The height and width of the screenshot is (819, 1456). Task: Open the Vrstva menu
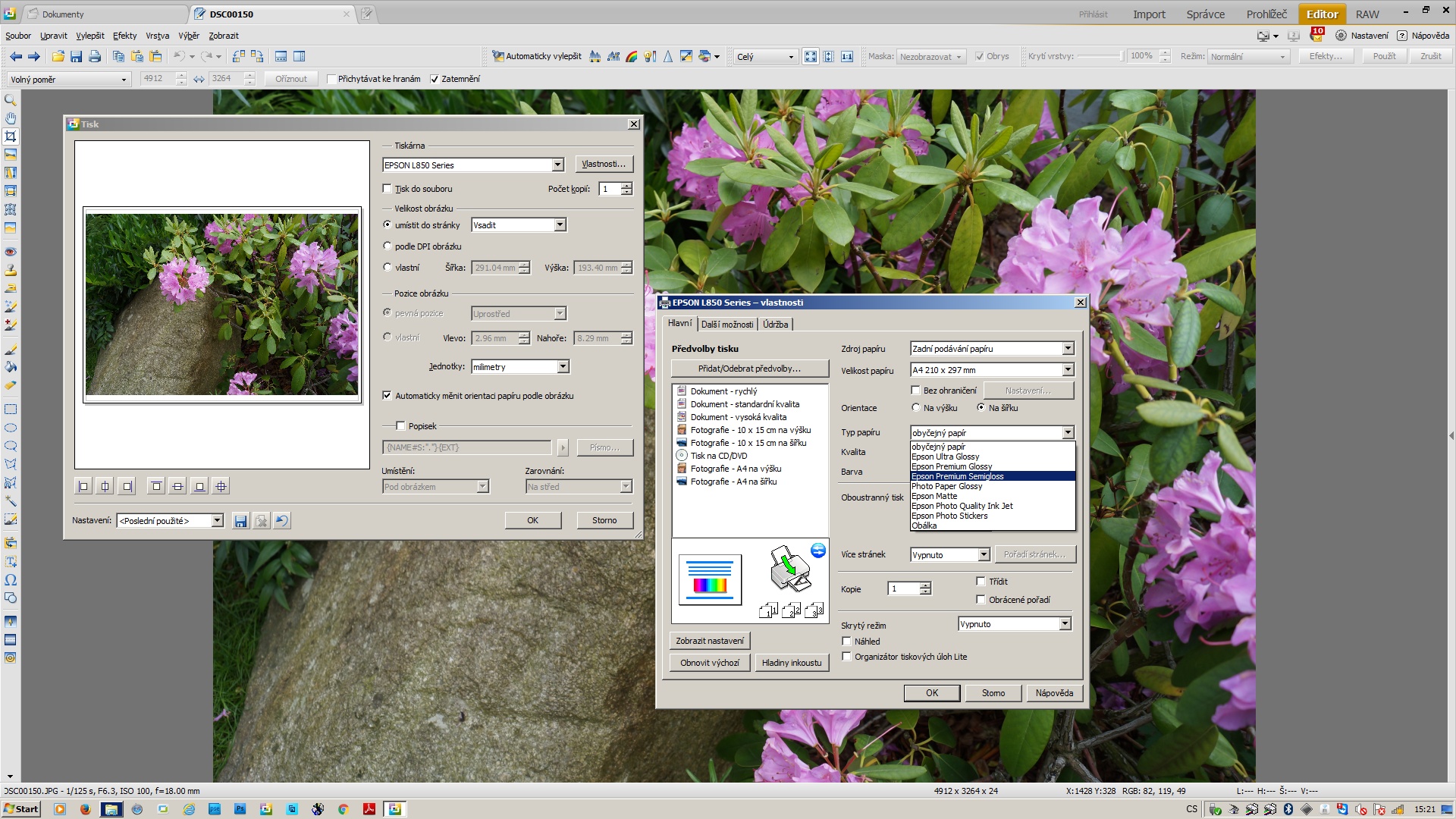[x=158, y=36]
